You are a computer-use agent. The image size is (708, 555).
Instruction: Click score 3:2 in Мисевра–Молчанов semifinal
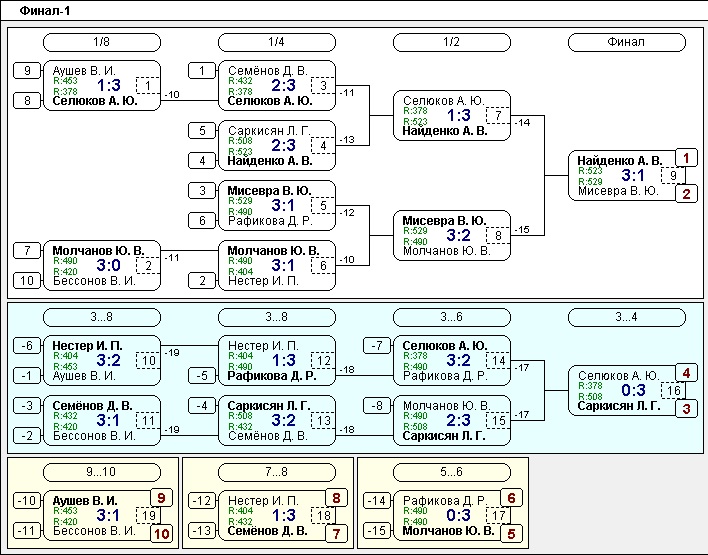pyautogui.click(x=458, y=235)
